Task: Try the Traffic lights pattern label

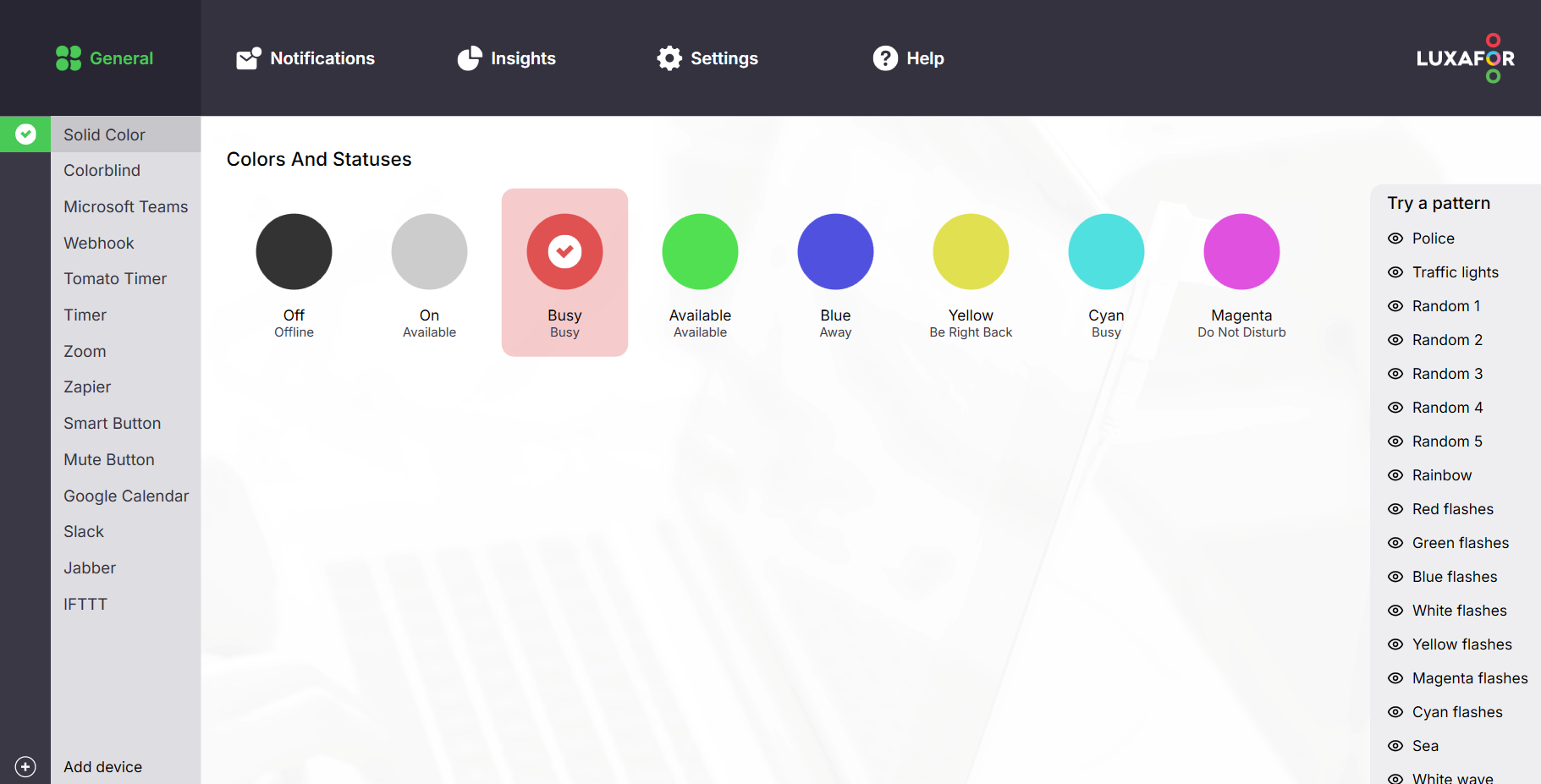Action: click(1456, 272)
